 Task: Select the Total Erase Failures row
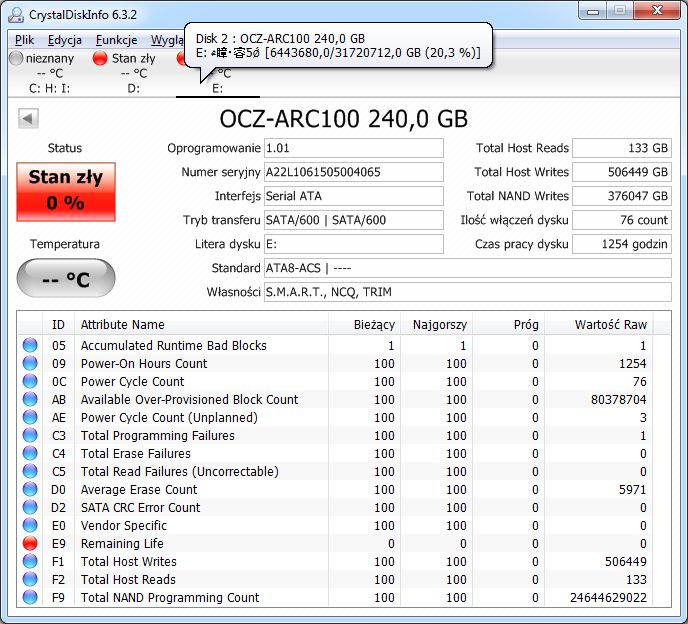coord(344,453)
